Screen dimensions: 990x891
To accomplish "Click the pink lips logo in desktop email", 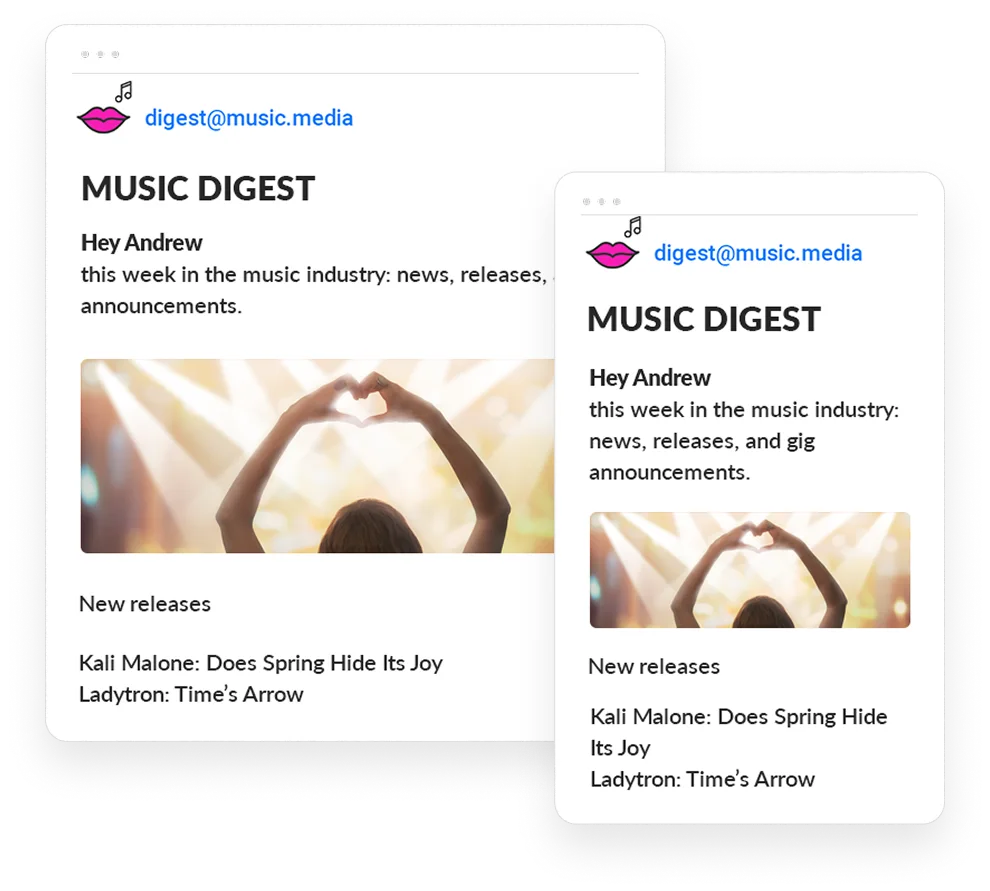I will pyautogui.click(x=104, y=120).
